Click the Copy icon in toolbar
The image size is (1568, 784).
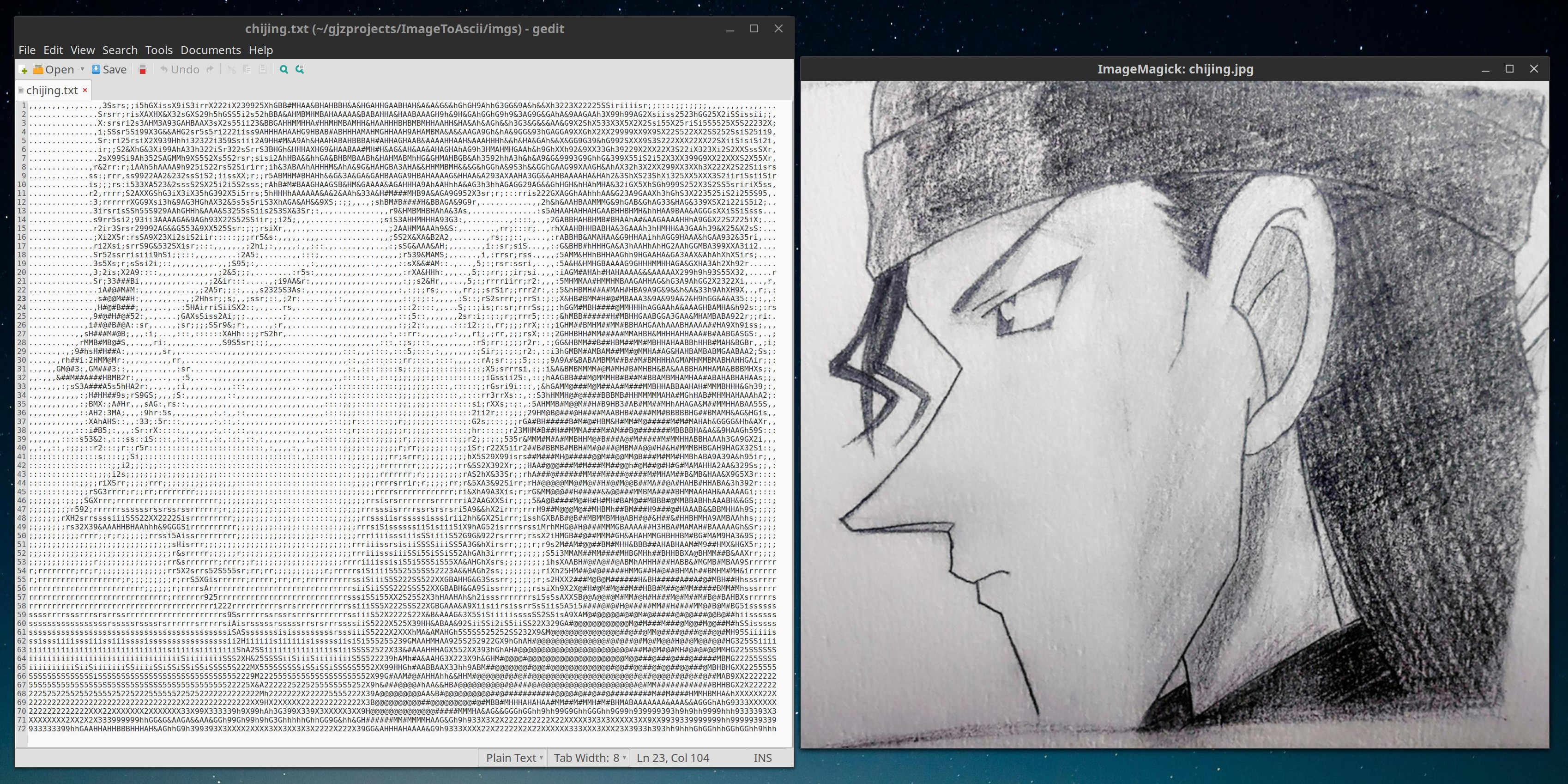(247, 69)
